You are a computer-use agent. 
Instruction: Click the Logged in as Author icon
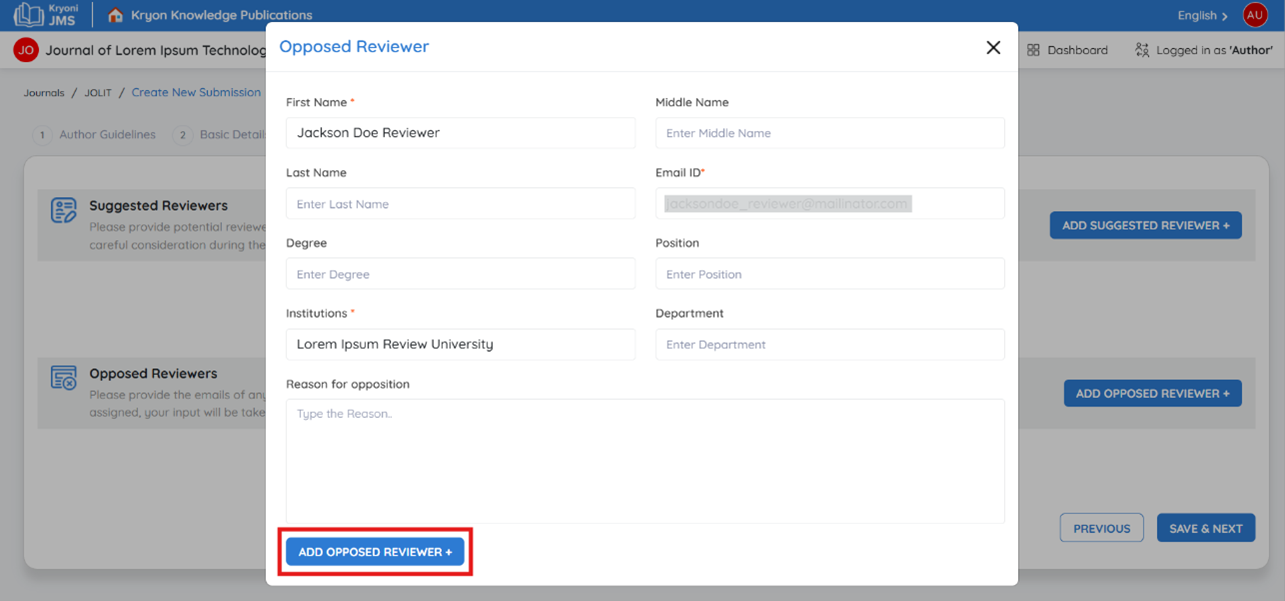pyautogui.click(x=1142, y=50)
